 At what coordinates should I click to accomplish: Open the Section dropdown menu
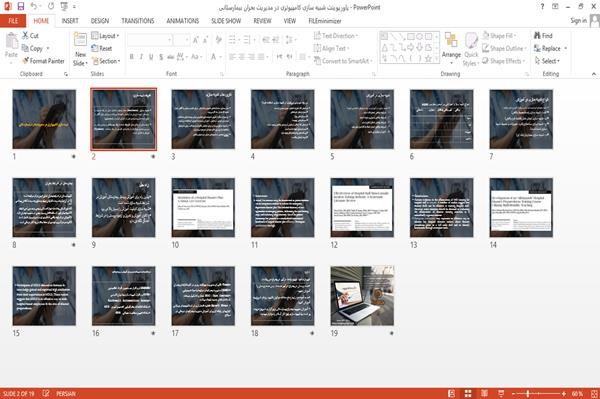click(x=106, y=61)
